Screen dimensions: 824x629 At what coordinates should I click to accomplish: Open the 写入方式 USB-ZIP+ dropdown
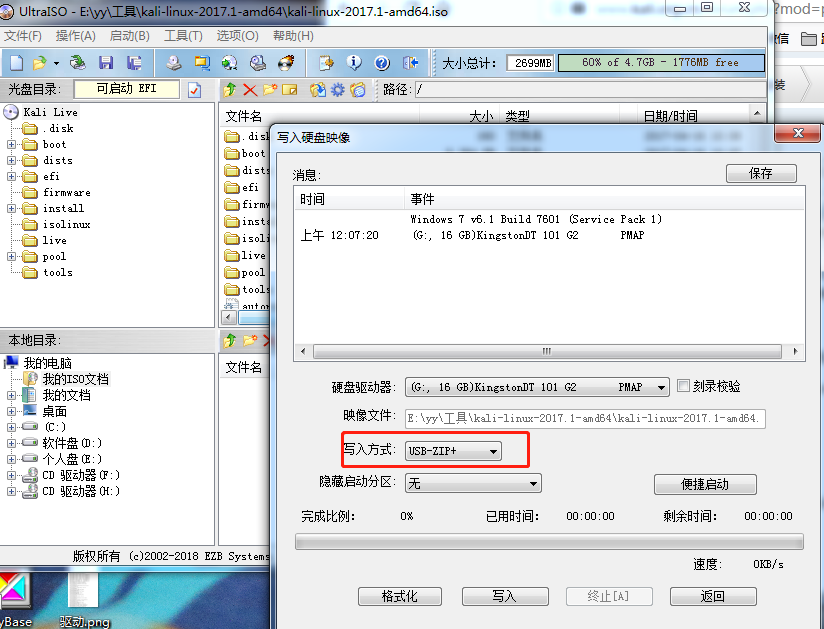pyautogui.click(x=453, y=451)
